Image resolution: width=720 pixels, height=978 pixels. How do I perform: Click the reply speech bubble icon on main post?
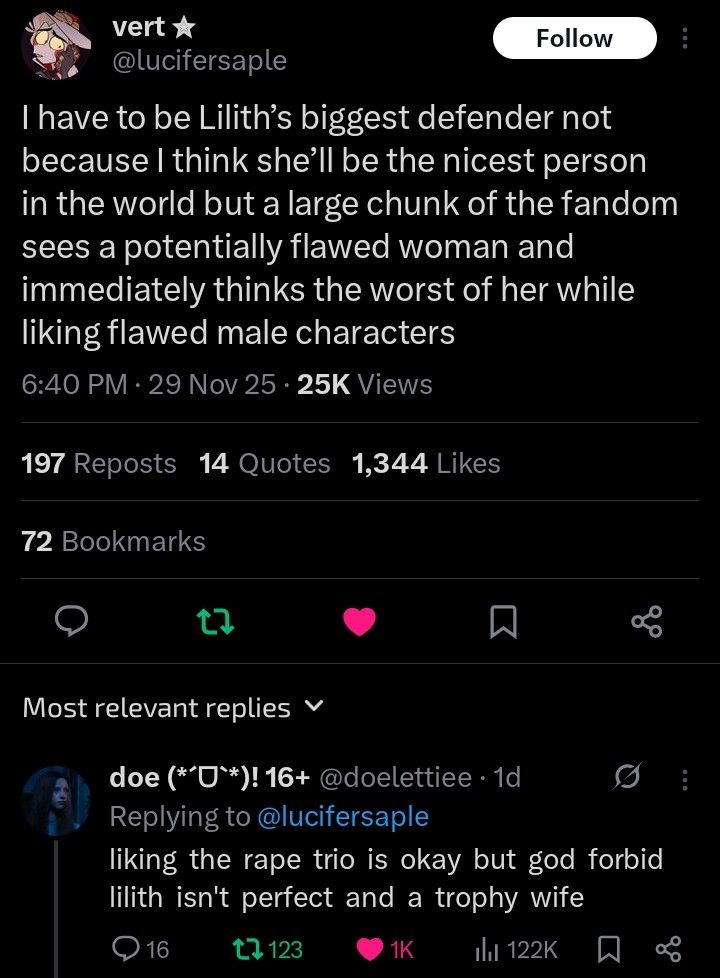coord(68,623)
